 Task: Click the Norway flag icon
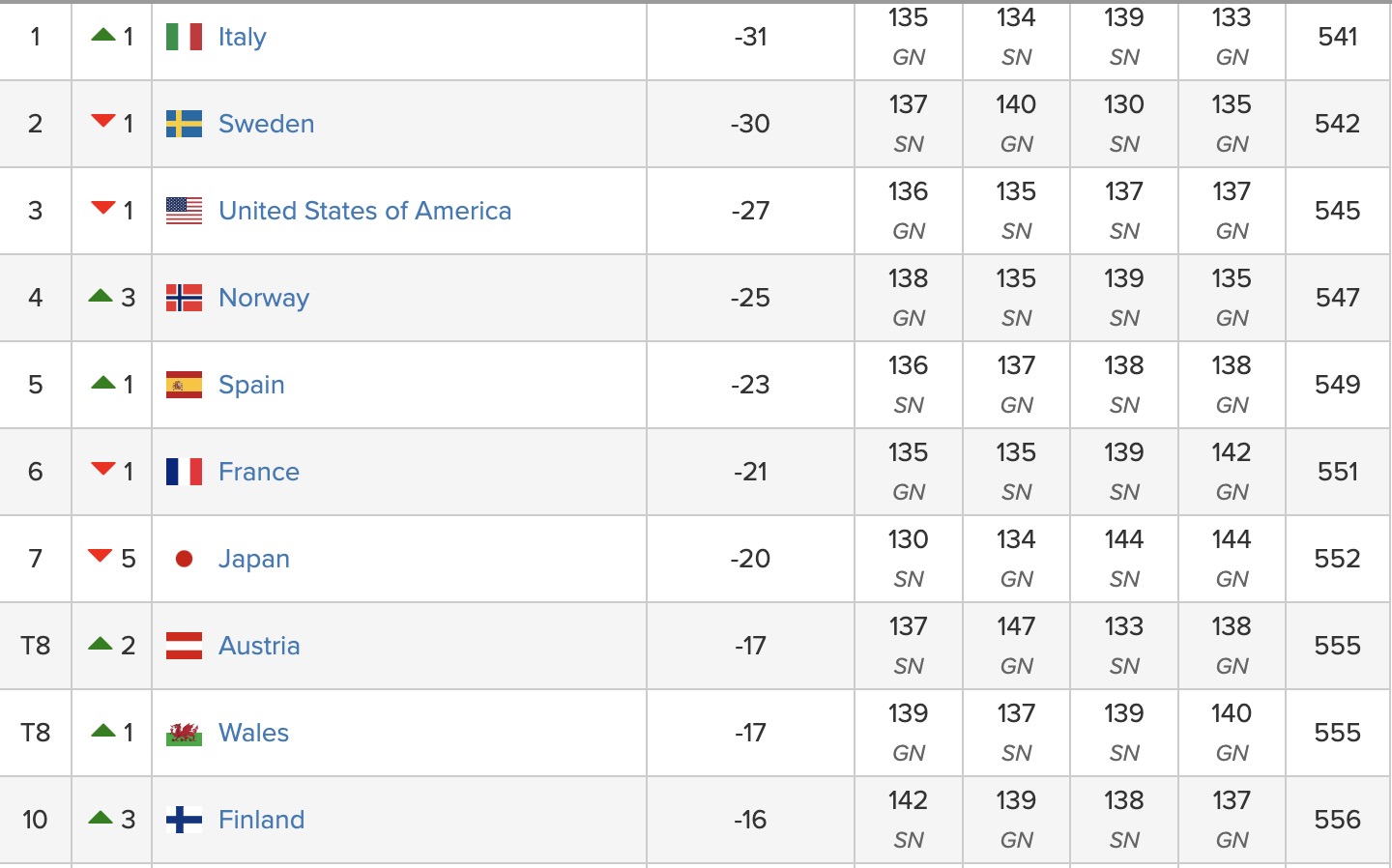pos(184,298)
